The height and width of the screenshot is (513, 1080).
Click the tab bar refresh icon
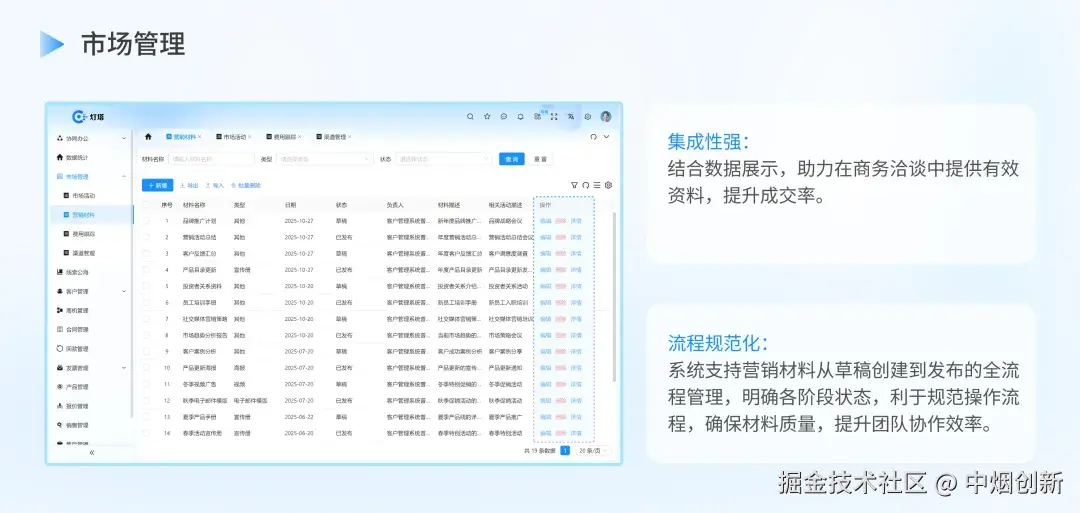tap(593, 136)
